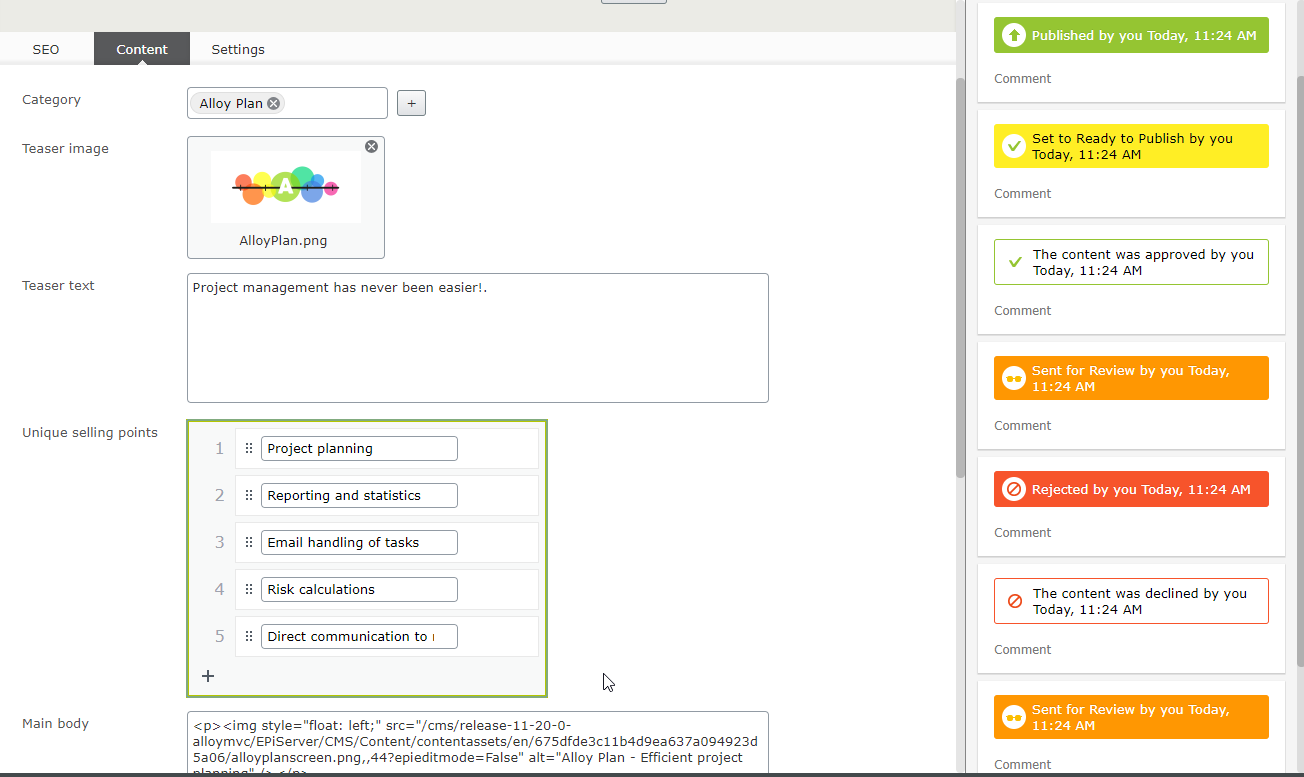
Task: Click Comment under Published by you
Action: click(1022, 79)
